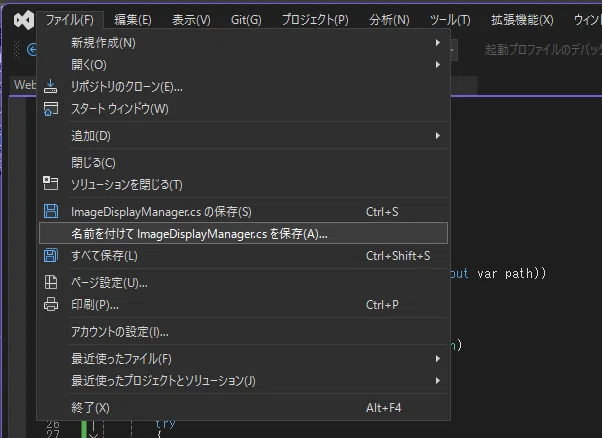The height and width of the screenshot is (438, 602).
Task: Click the navigate backward arrow icon
Action: pos(32,50)
